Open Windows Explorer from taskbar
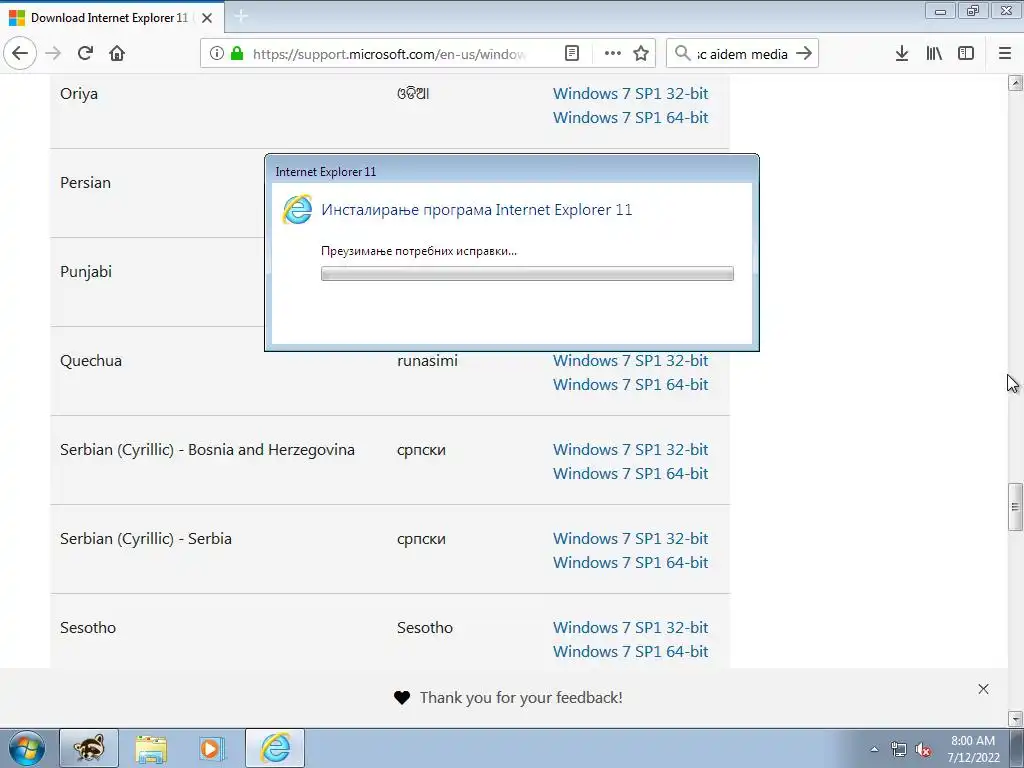Image resolution: width=1024 pixels, height=768 pixels. [x=151, y=748]
